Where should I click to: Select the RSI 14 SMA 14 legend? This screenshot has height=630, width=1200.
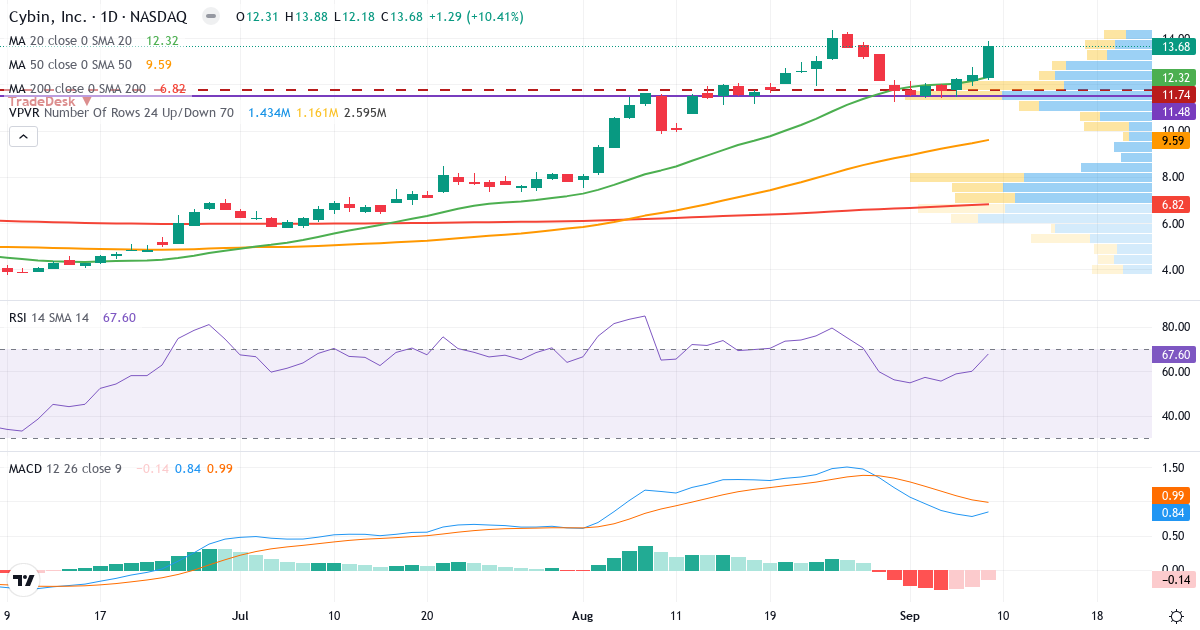click(x=49, y=317)
